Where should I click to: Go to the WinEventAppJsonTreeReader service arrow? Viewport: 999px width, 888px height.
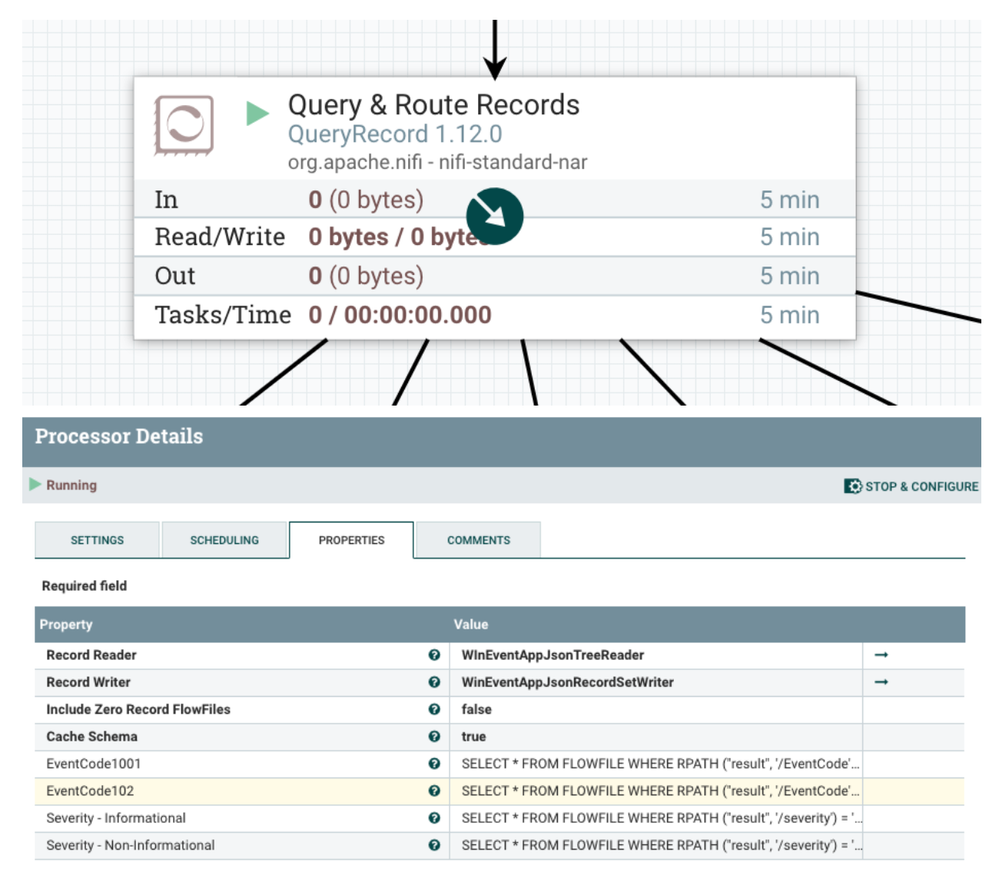pos(881,655)
